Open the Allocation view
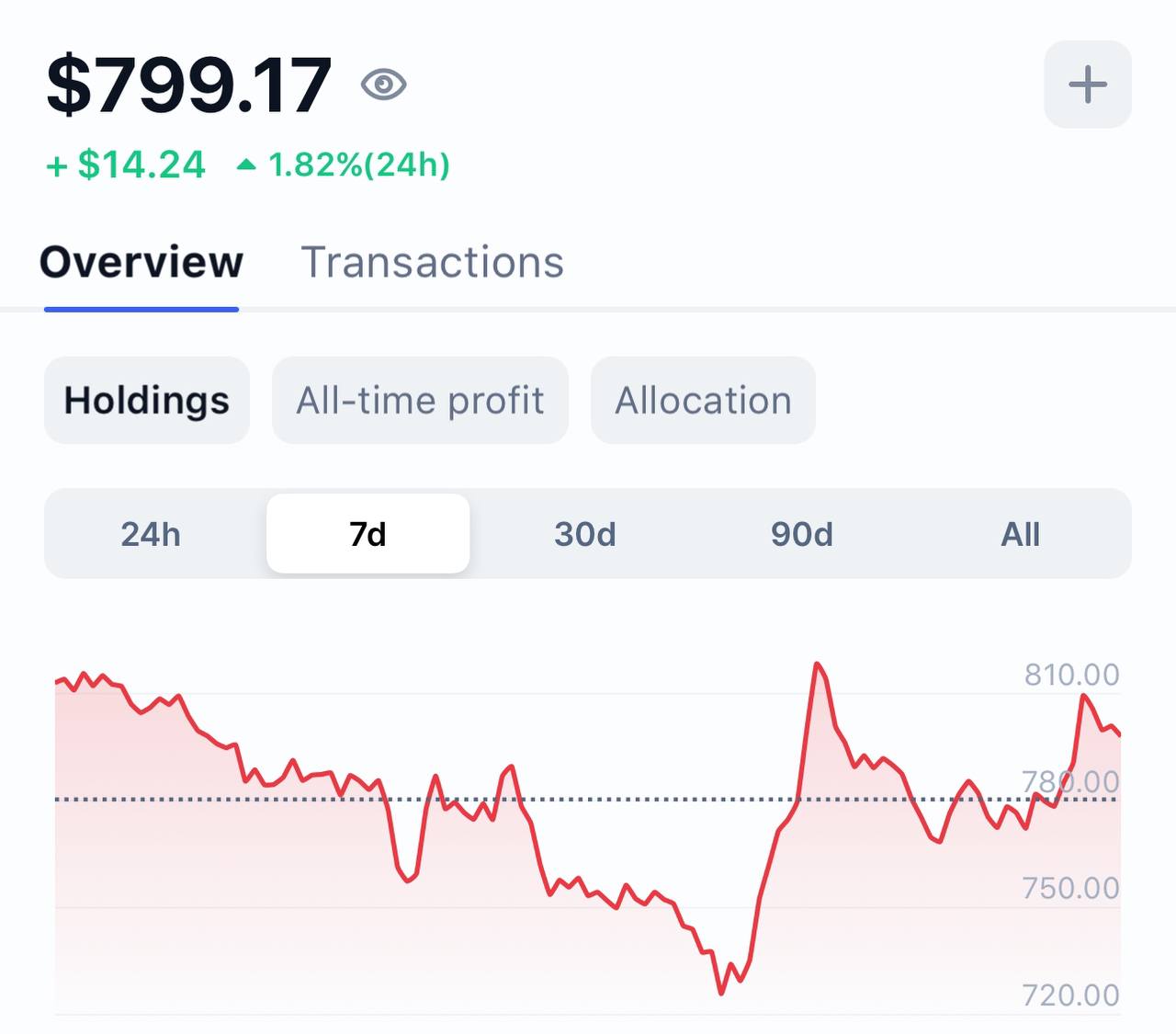The width and height of the screenshot is (1176, 1034). (703, 401)
